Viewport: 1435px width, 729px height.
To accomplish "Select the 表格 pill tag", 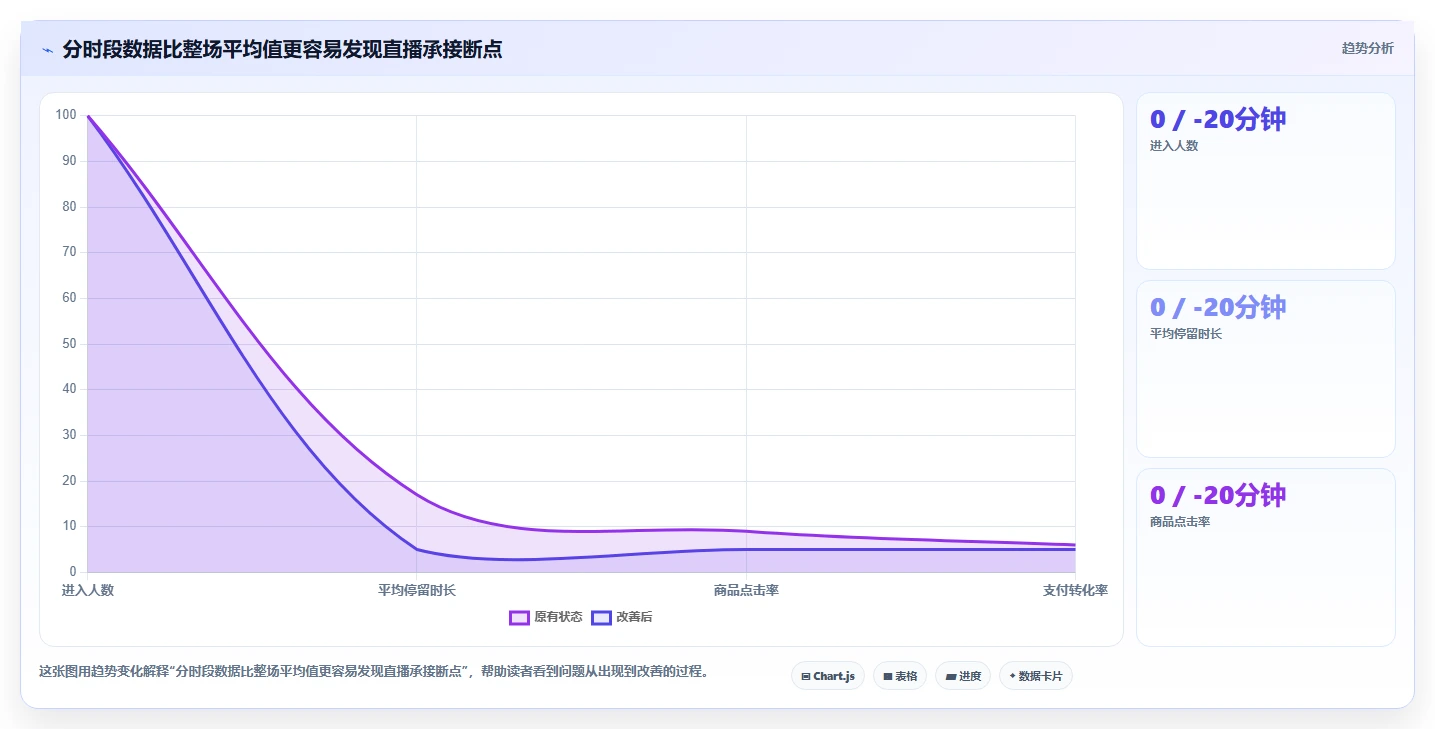I will tap(900, 676).
